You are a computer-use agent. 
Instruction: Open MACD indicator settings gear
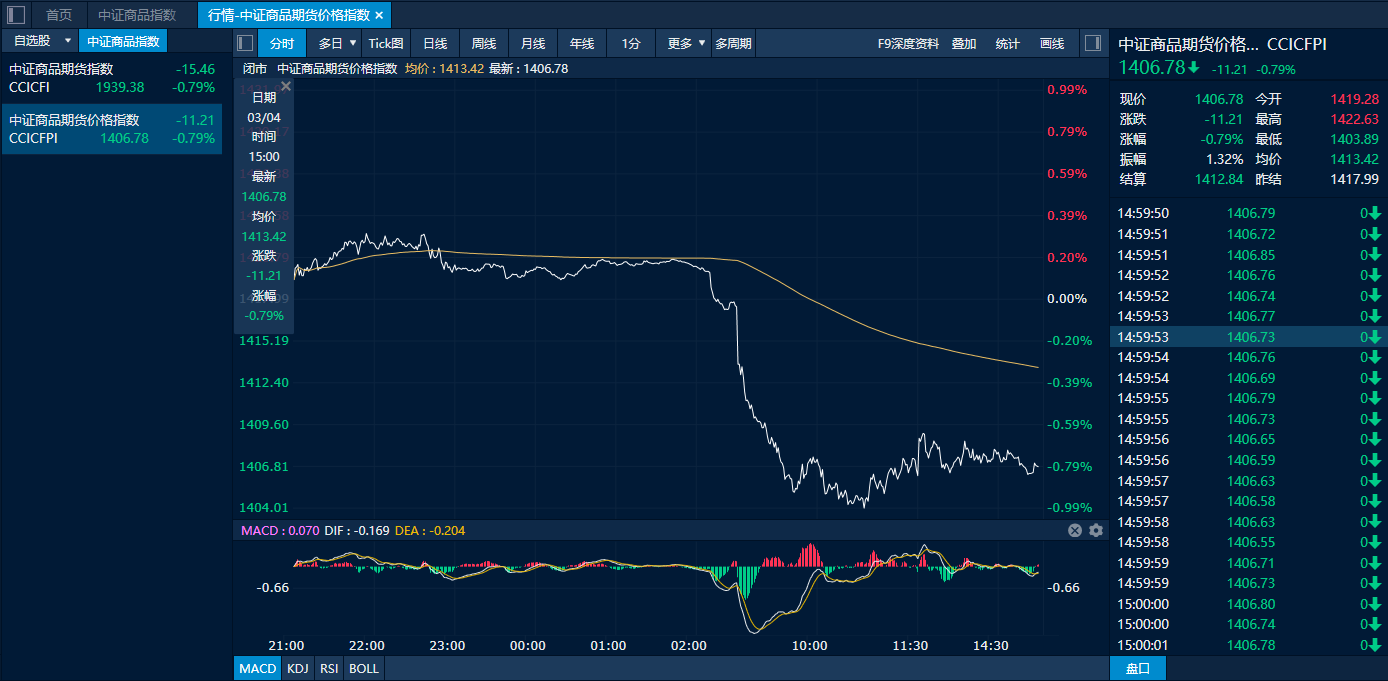click(x=1096, y=530)
